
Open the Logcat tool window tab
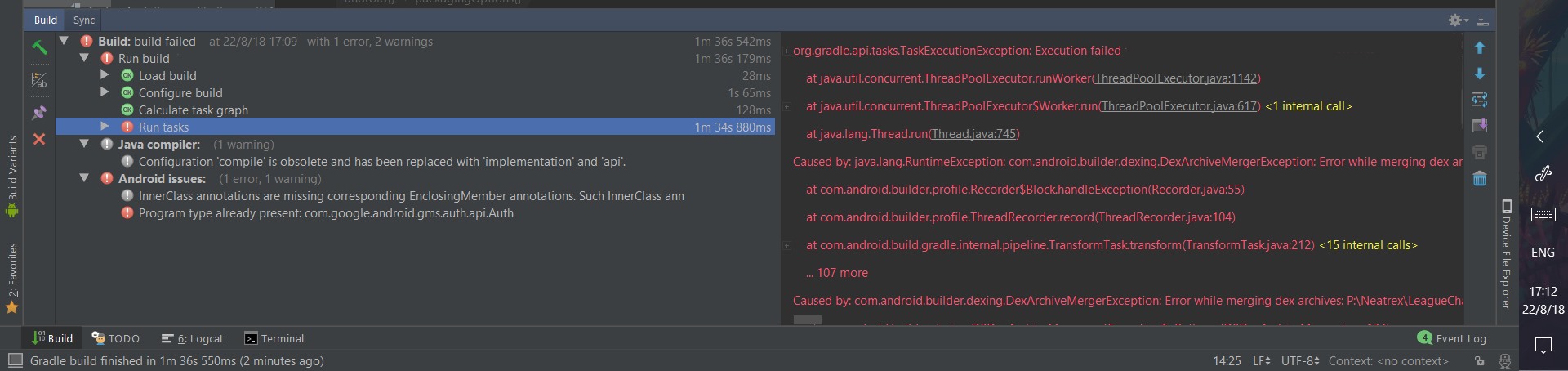(x=193, y=338)
